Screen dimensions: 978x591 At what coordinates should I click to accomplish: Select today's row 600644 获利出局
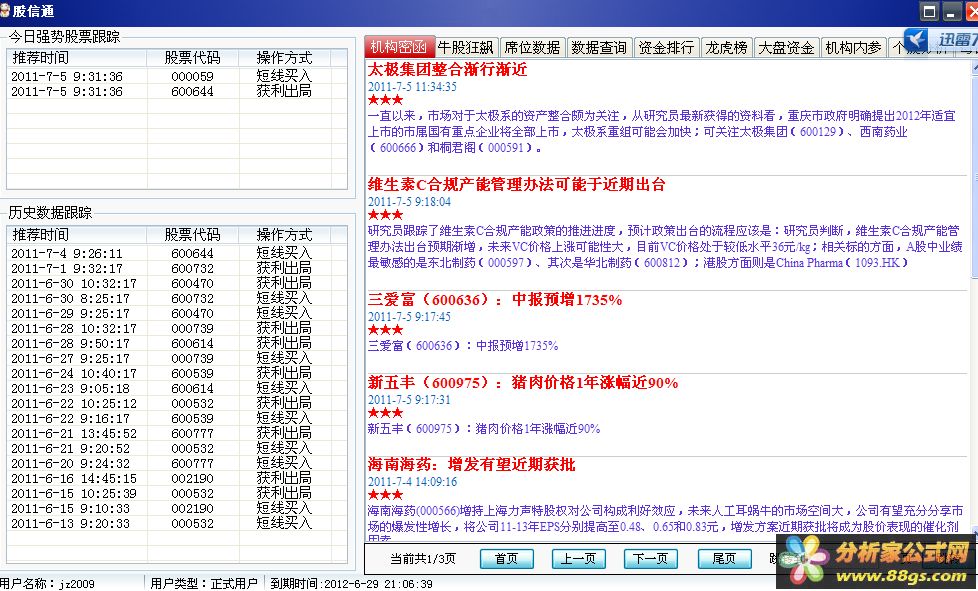(x=177, y=92)
